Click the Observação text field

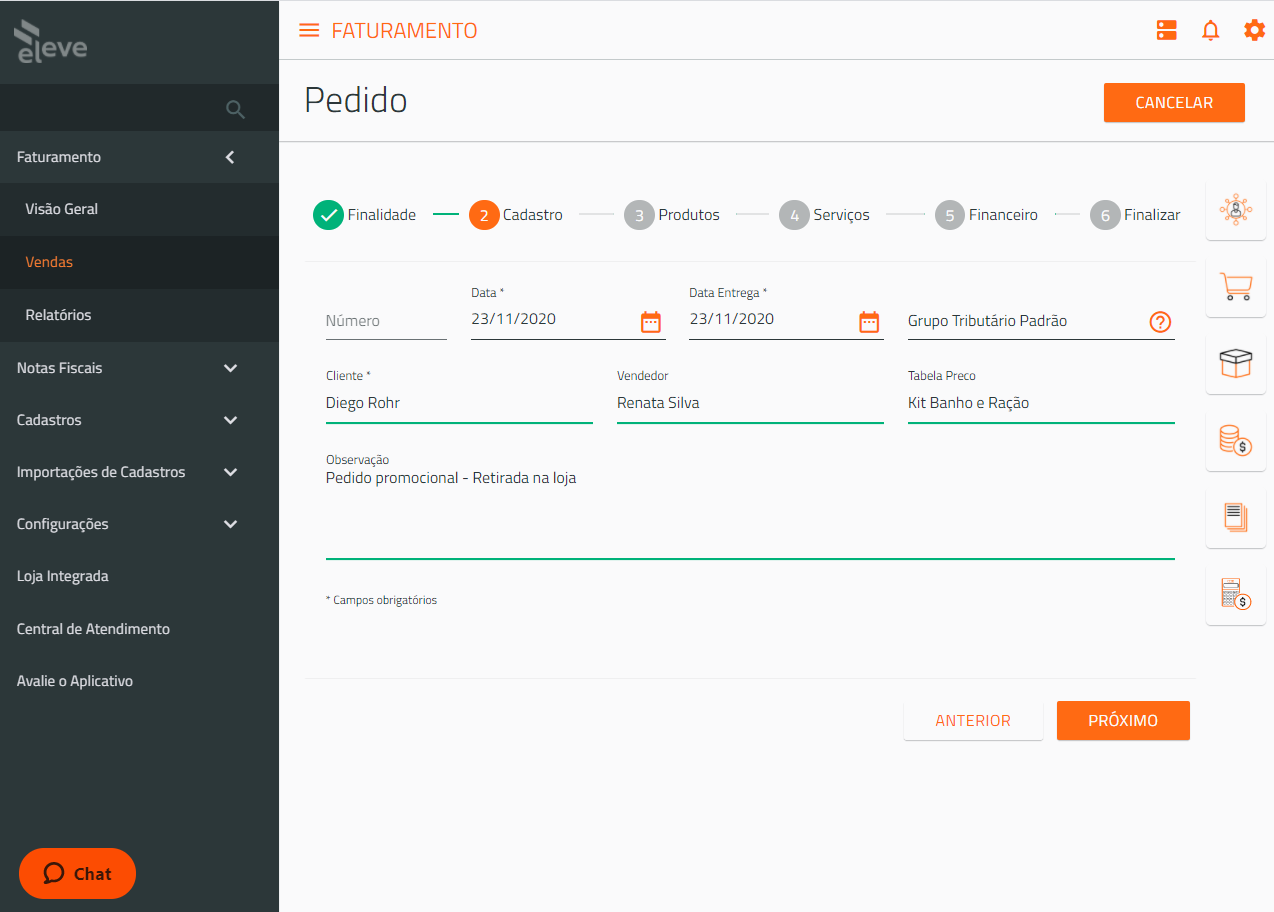[749, 512]
